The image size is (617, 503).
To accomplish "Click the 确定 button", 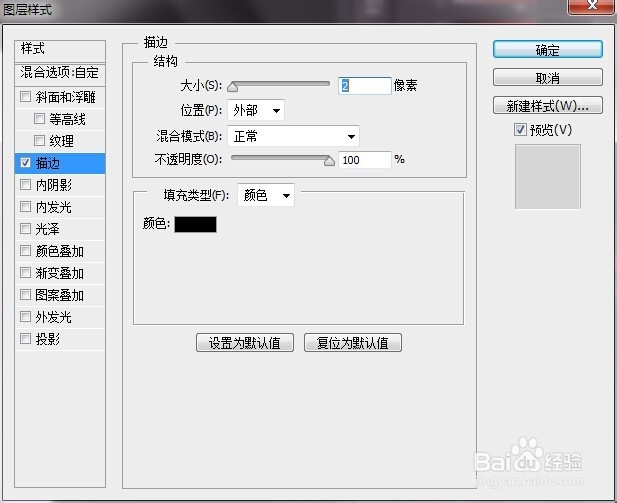I will [547, 50].
